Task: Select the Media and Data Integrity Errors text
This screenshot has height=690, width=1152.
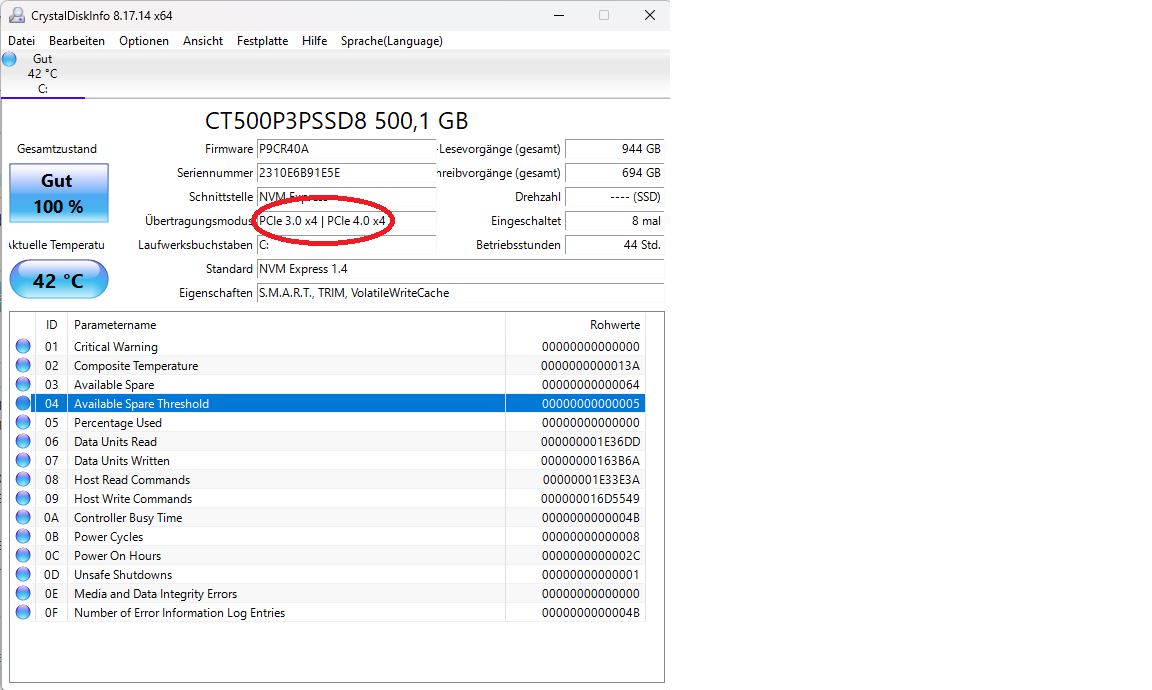Action: tap(156, 594)
